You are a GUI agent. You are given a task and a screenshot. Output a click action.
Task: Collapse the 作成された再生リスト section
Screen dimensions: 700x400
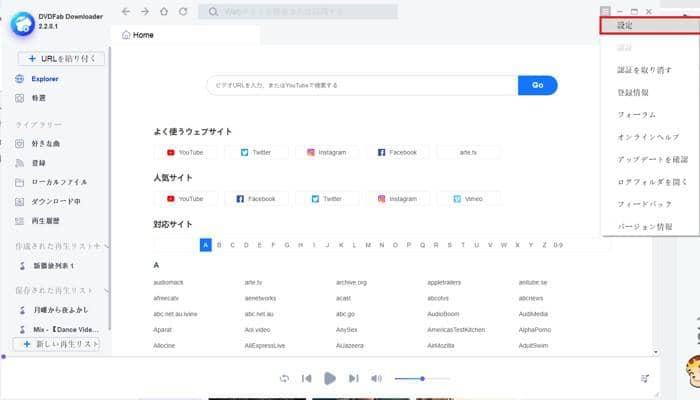pos(107,246)
